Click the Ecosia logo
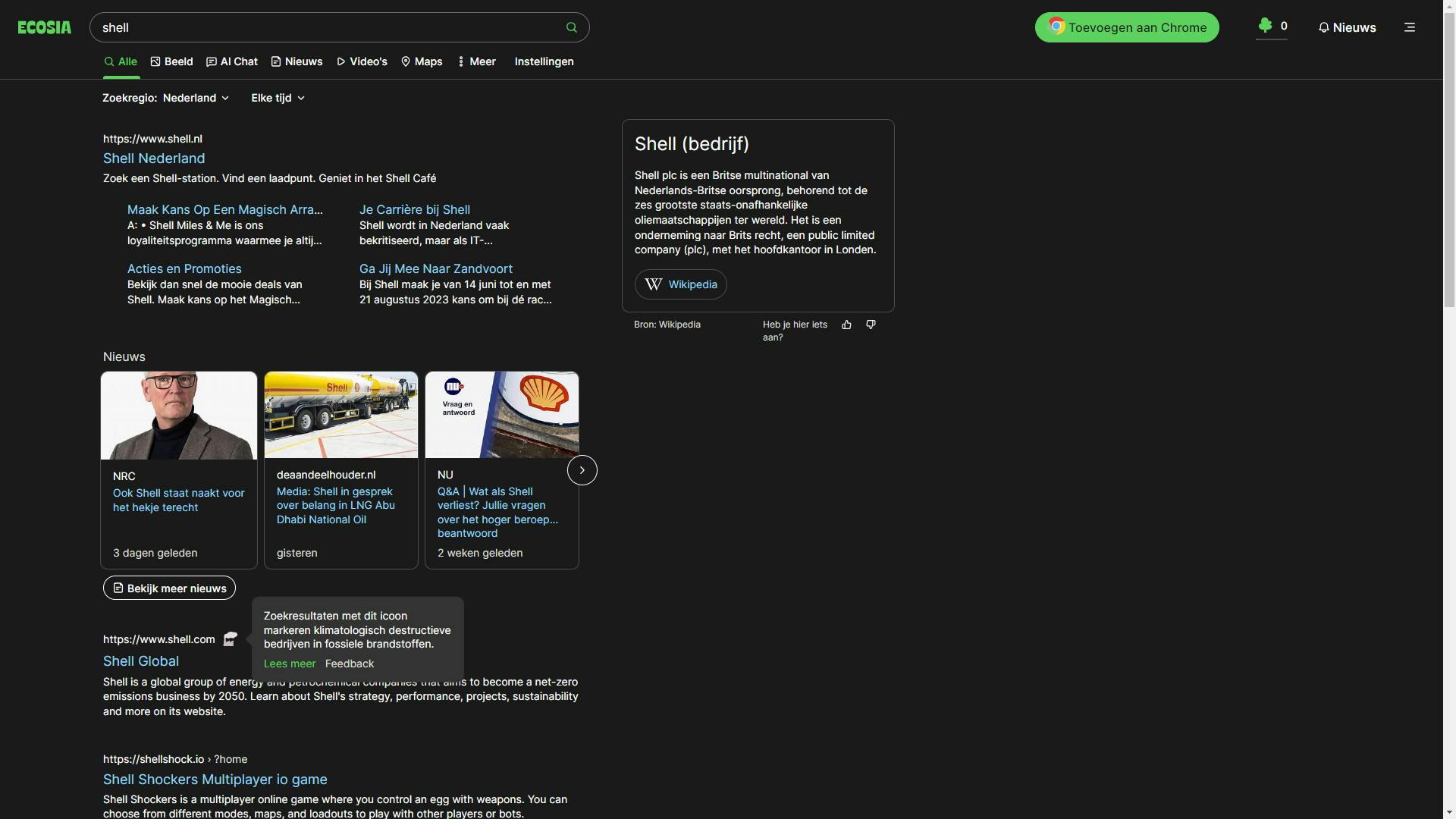The height and width of the screenshot is (819, 1456). coord(43,27)
